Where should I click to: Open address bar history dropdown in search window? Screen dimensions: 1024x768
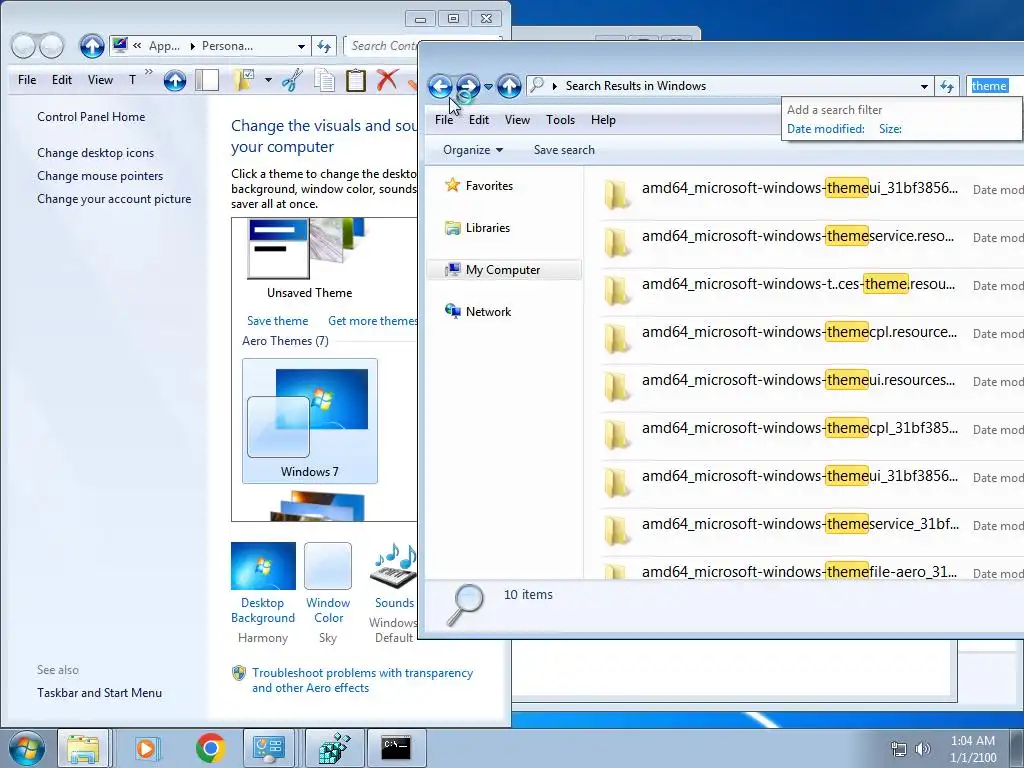click(x=924, y=86)
